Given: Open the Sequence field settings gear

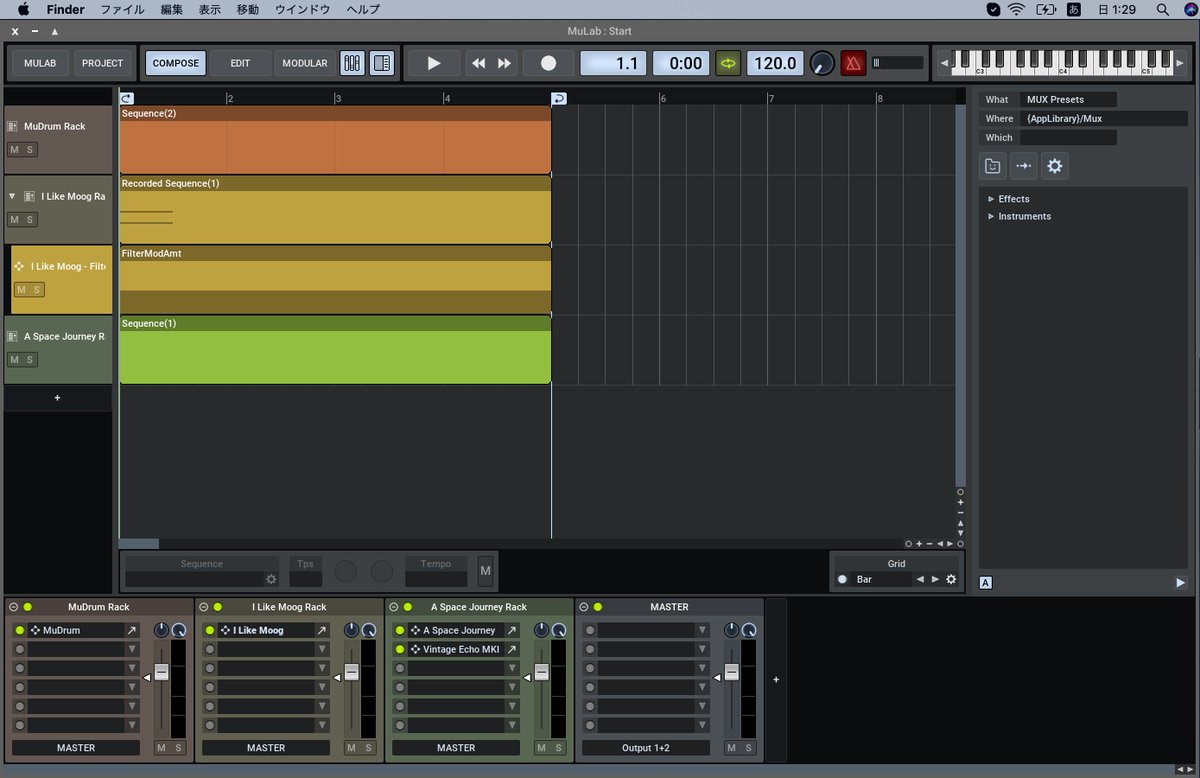Looking at the screenshot, I should click(x=270, y=579).
